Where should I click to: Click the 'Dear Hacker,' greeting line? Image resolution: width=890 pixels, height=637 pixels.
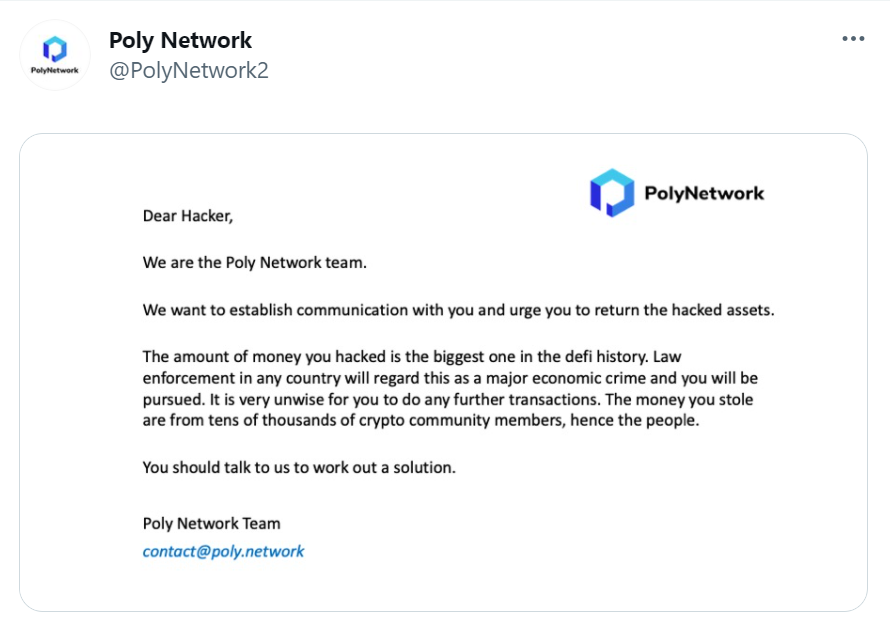point(188,216)
